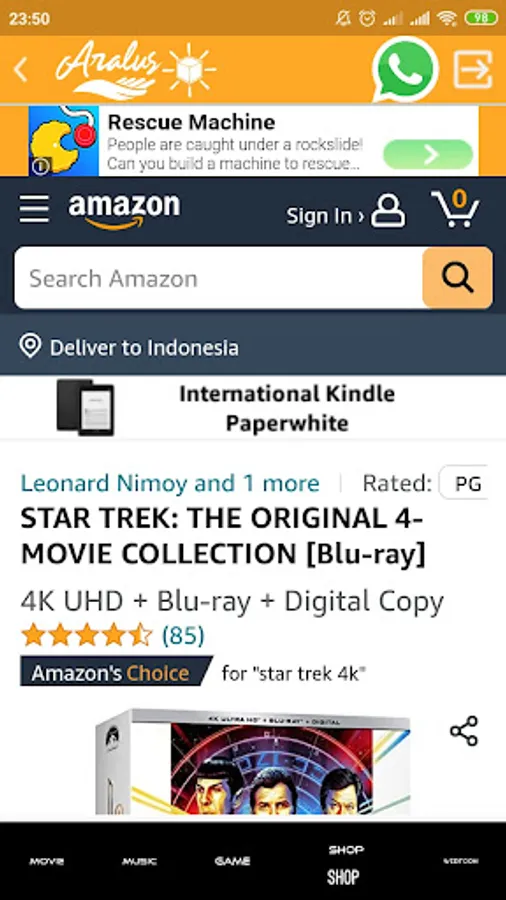Switch to the Movie tab at bottom

coord(46,861)
